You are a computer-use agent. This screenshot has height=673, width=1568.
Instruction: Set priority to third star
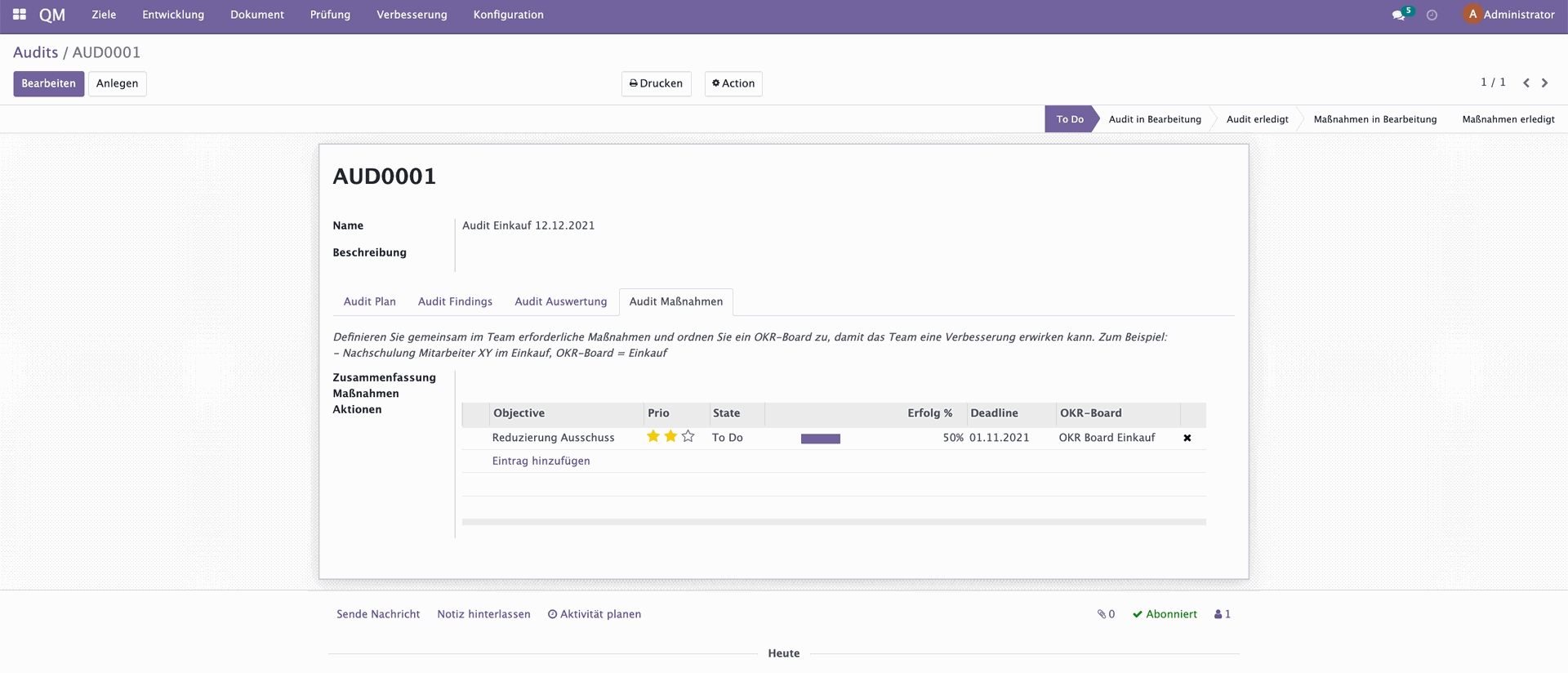688,437
